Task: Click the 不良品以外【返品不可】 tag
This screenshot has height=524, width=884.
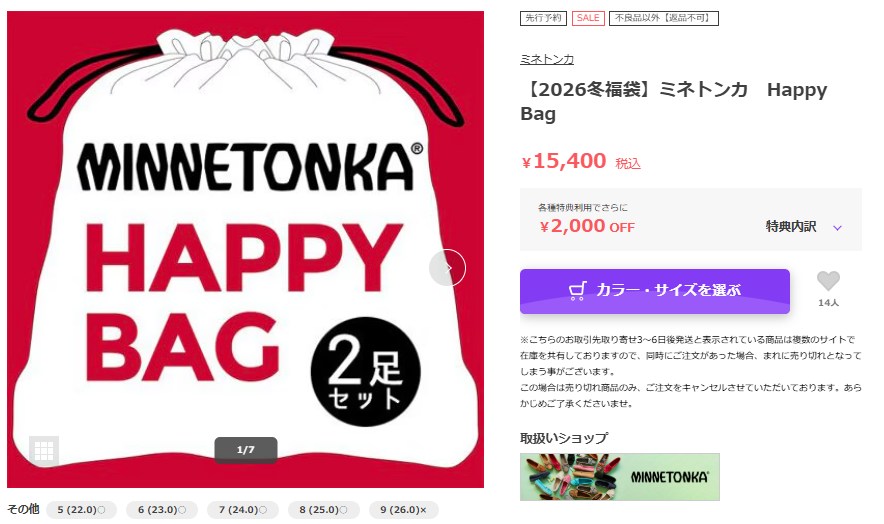Action: click(664, 18)
